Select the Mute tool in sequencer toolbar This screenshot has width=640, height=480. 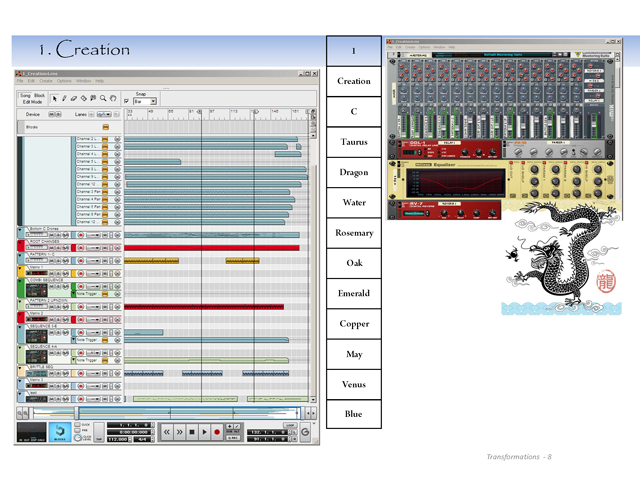93,98
